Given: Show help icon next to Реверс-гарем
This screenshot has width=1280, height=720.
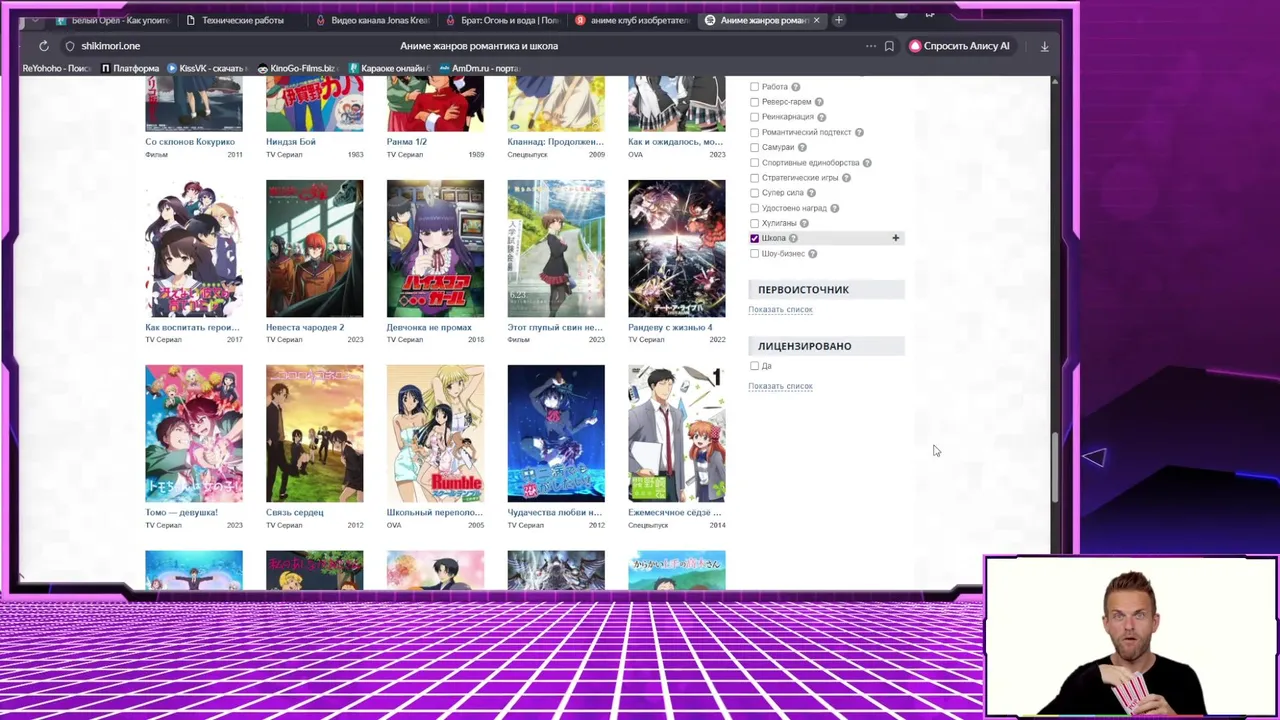Looking at the screenshot, I should (819, 102).
